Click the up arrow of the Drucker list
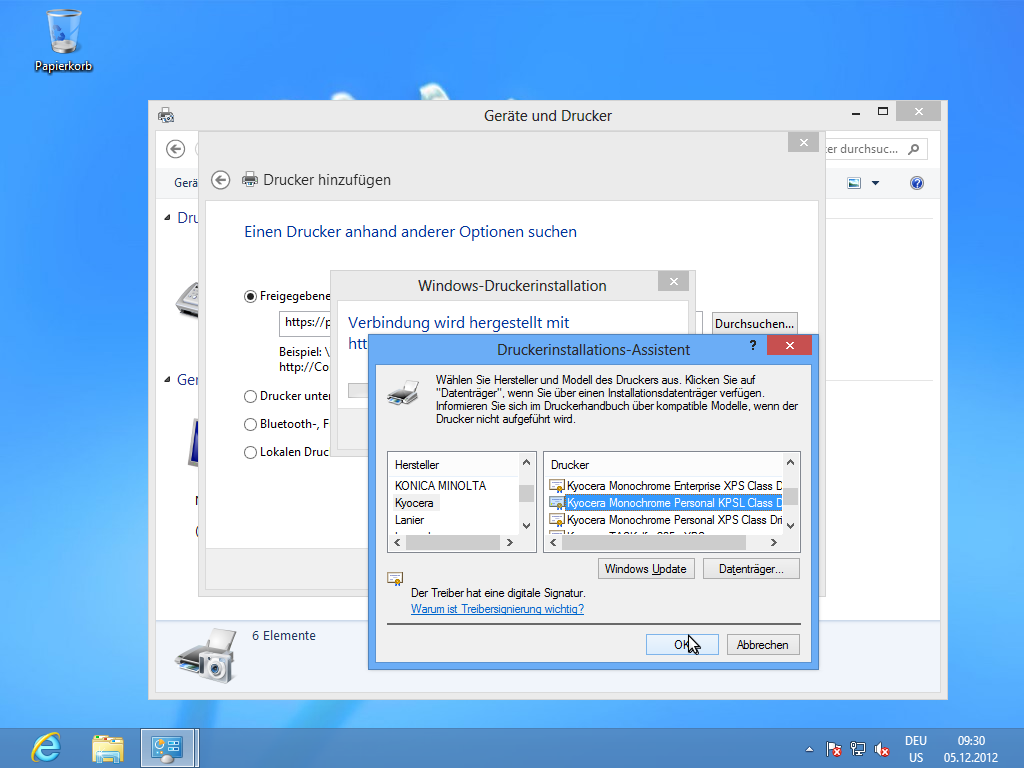This screenshot has width=1024, height=768. click(x=790, y=462)
